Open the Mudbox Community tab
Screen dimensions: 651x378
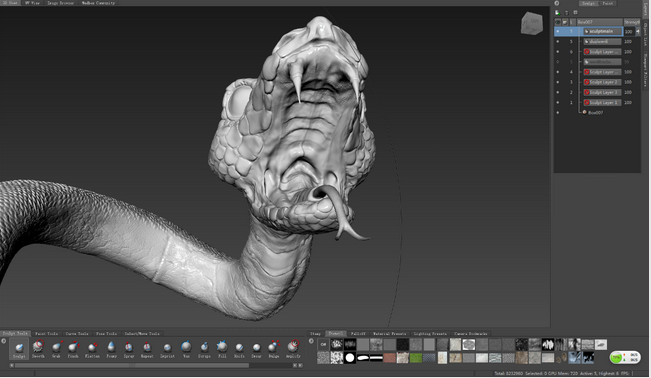coord(98,3)
